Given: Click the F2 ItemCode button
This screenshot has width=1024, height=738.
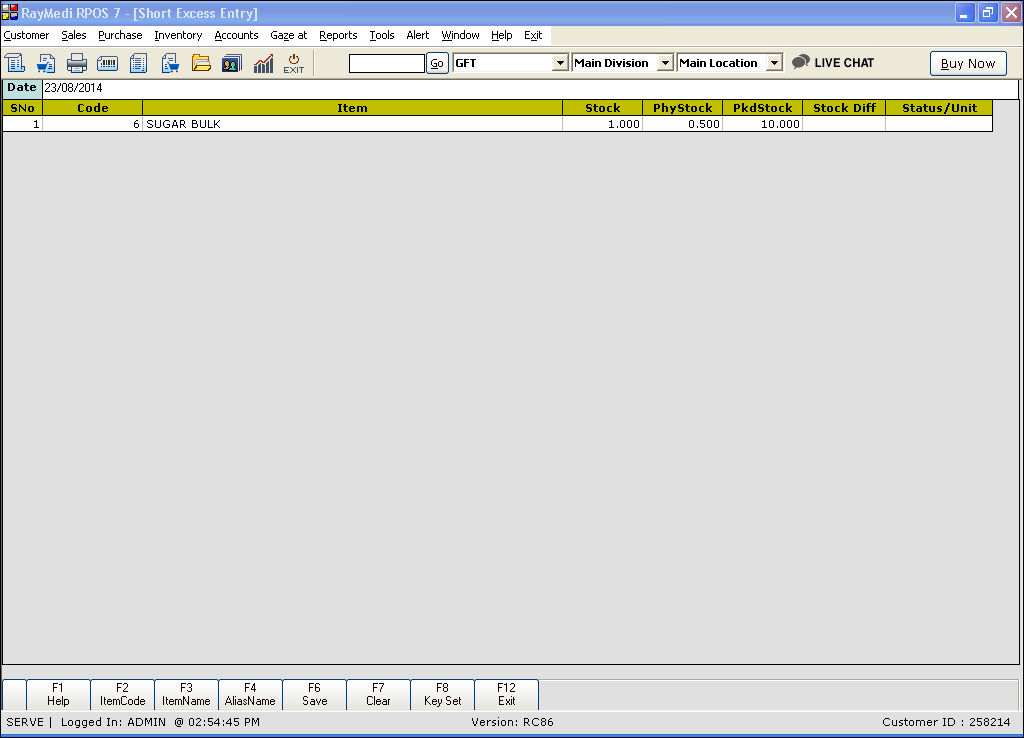Looking at the screenshot, I should pos(122,694).
